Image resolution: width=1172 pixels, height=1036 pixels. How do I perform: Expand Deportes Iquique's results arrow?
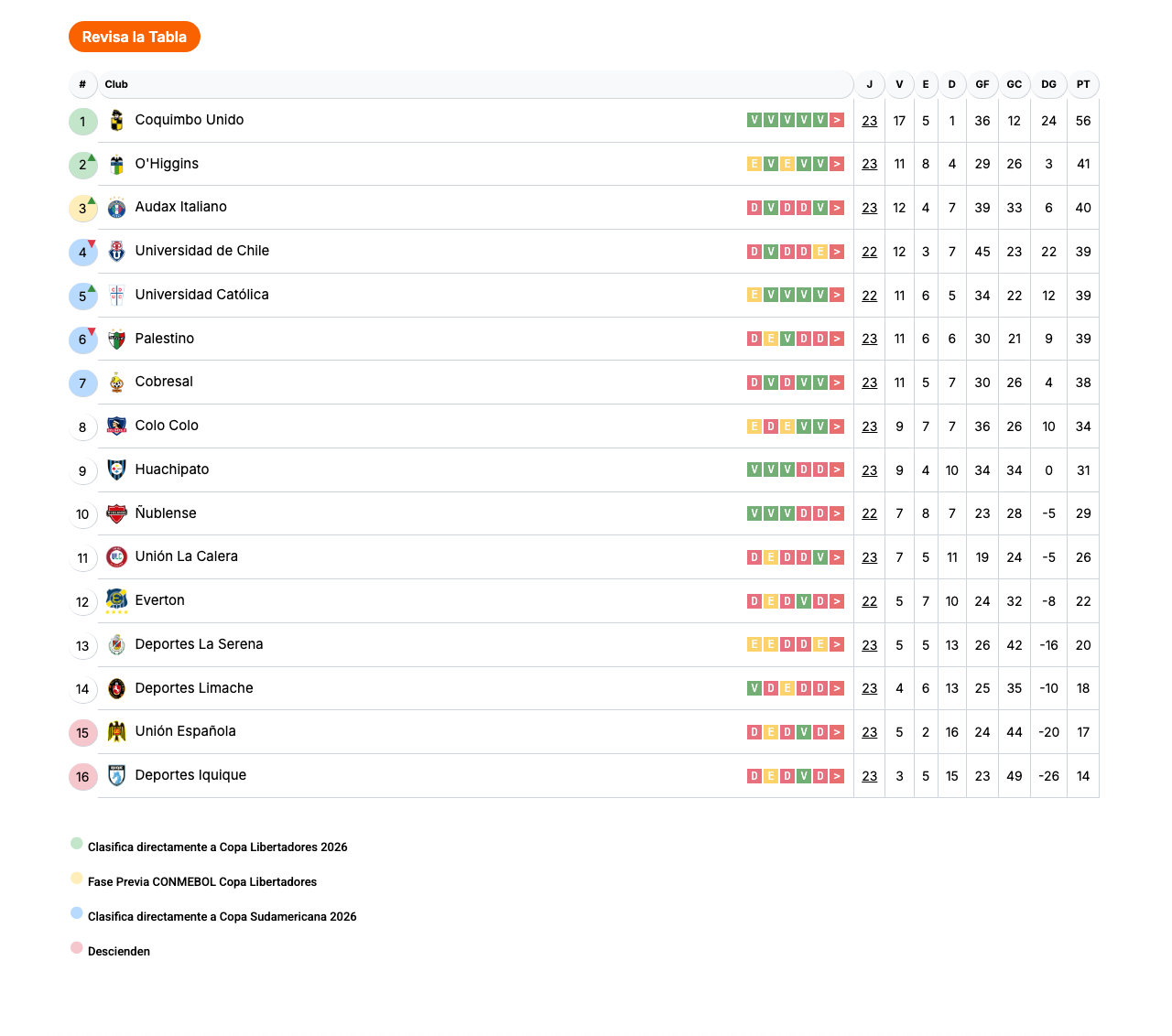[x=837, y=776]
